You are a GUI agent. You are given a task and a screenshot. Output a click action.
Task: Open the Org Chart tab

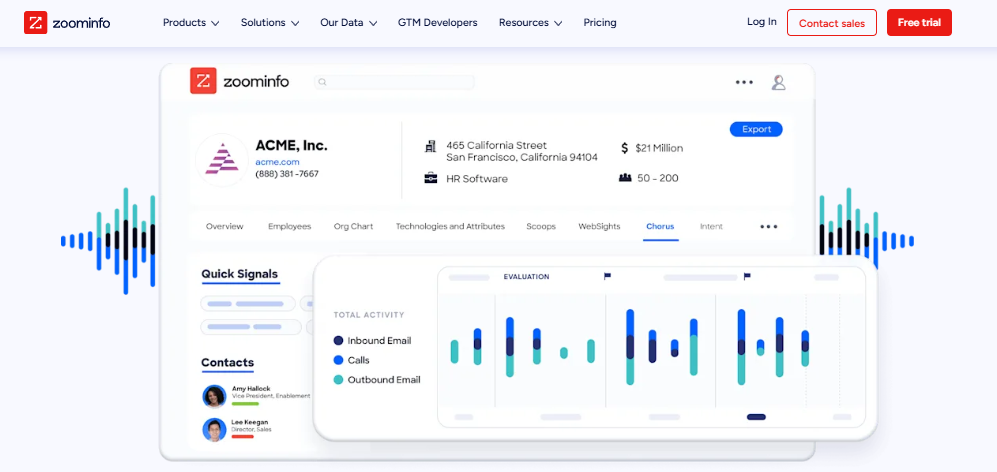(x=354, y=226)
